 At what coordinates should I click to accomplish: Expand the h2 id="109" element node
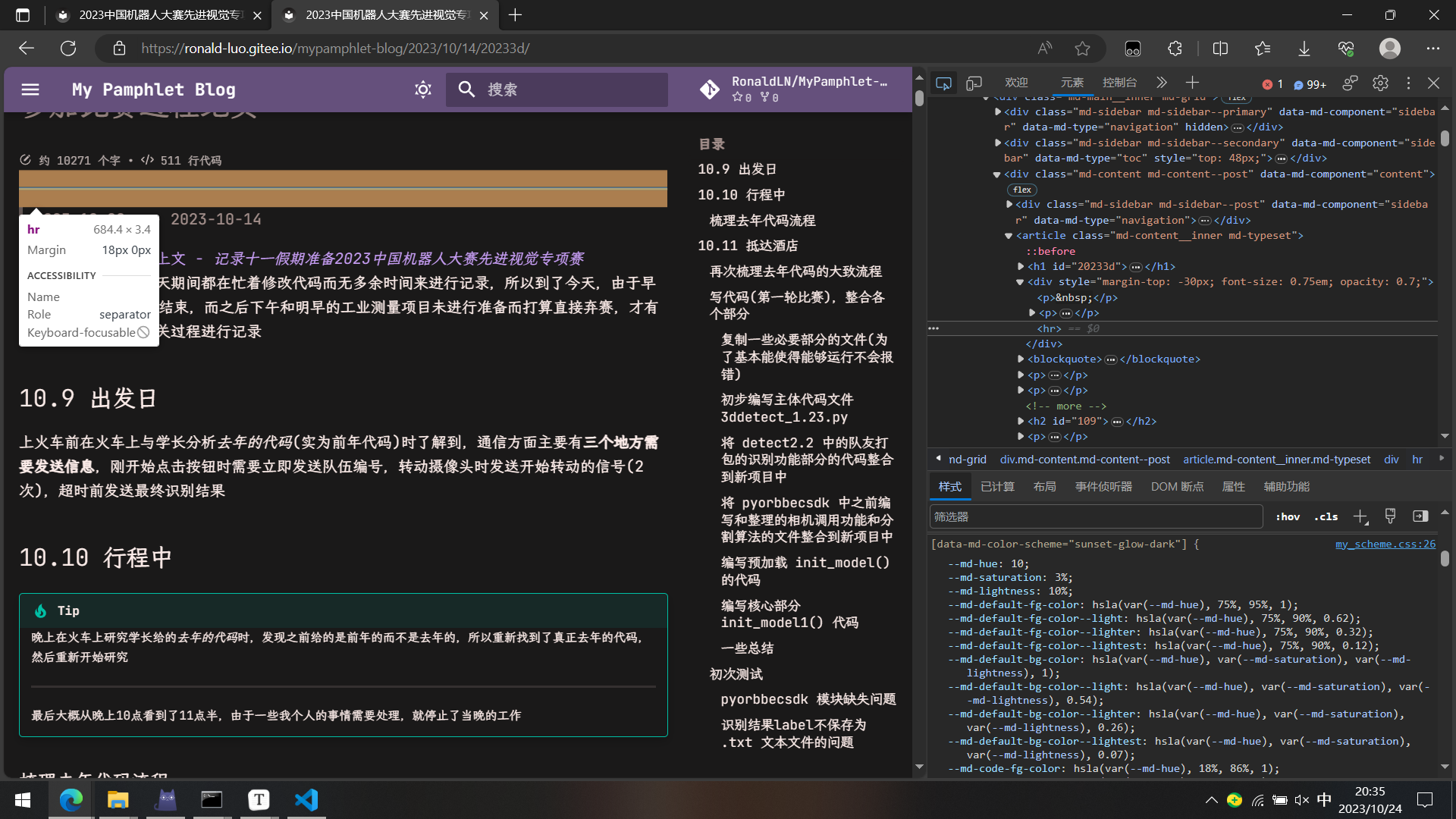(1021, 421)
